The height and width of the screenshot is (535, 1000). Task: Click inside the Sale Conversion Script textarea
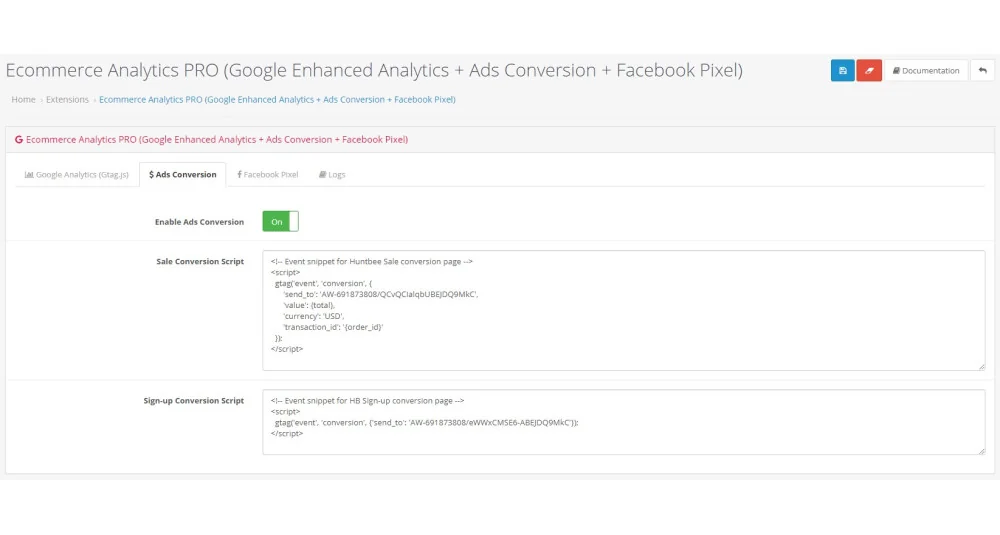pyautogui.click(x=624, y=310)
